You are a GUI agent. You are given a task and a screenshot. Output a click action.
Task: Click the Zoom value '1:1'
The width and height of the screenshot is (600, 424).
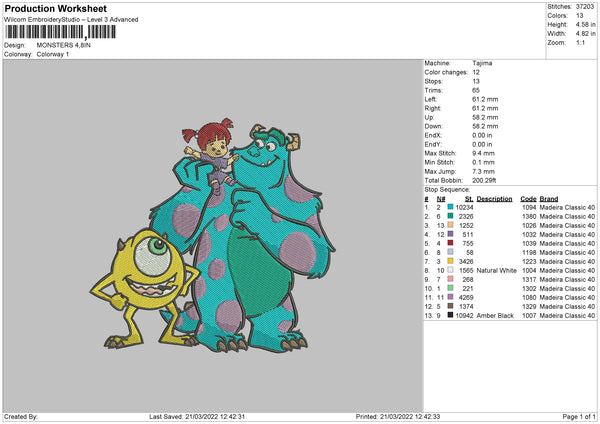580,42
